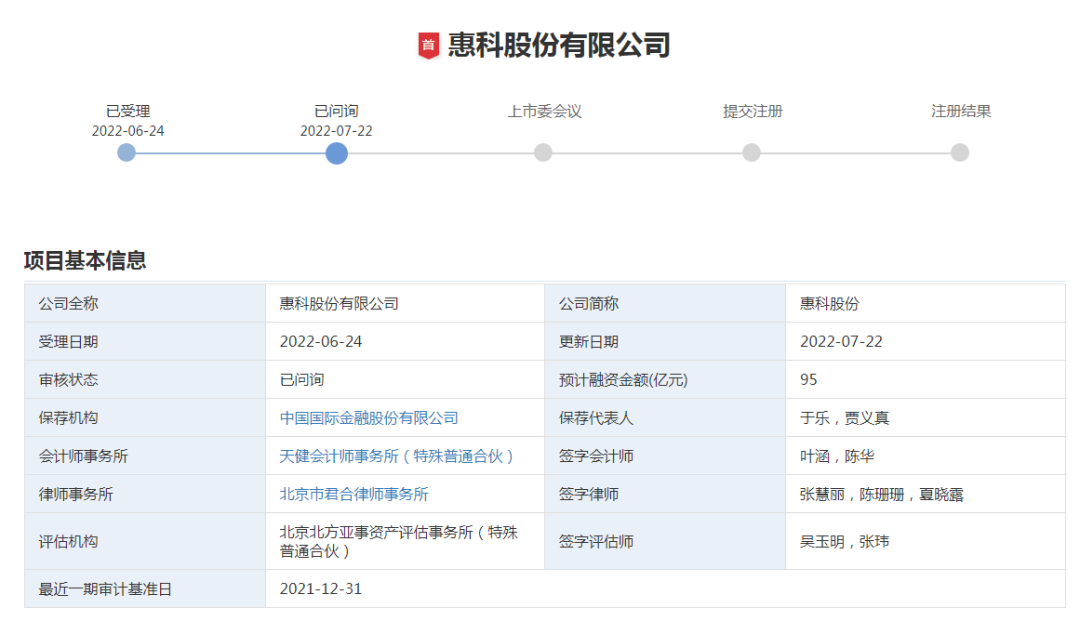Click the 保荐机构 label cell
Screen dimensions: 1080x621
coord(145,418)
